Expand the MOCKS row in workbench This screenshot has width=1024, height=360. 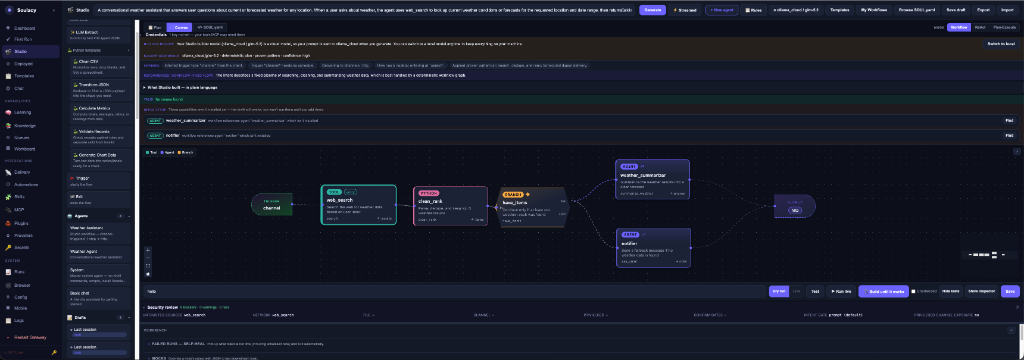pos(148,359)
